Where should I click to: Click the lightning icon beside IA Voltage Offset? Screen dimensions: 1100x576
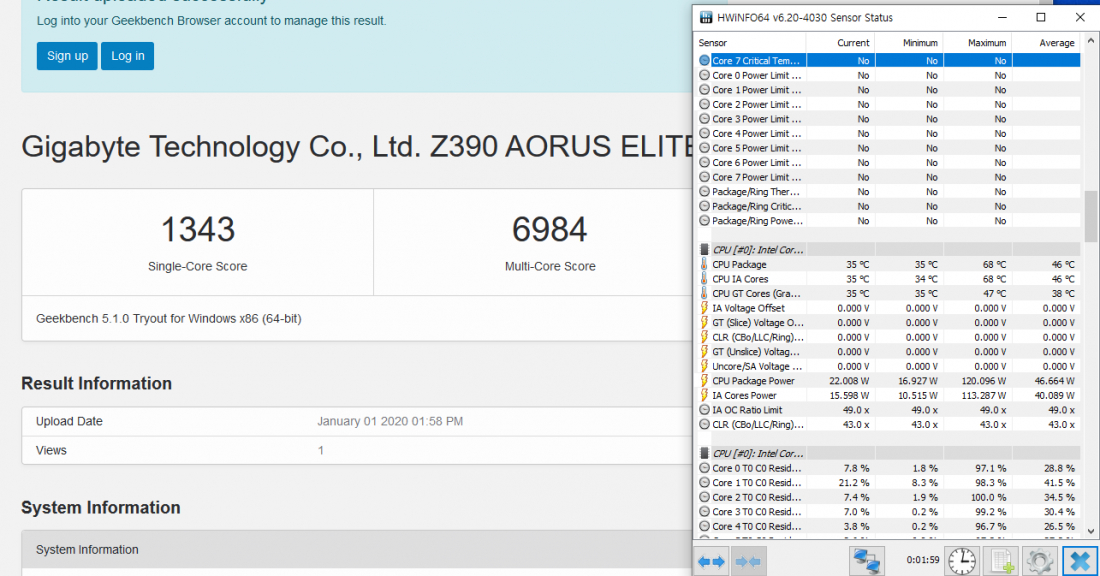[x=704, y=308]
